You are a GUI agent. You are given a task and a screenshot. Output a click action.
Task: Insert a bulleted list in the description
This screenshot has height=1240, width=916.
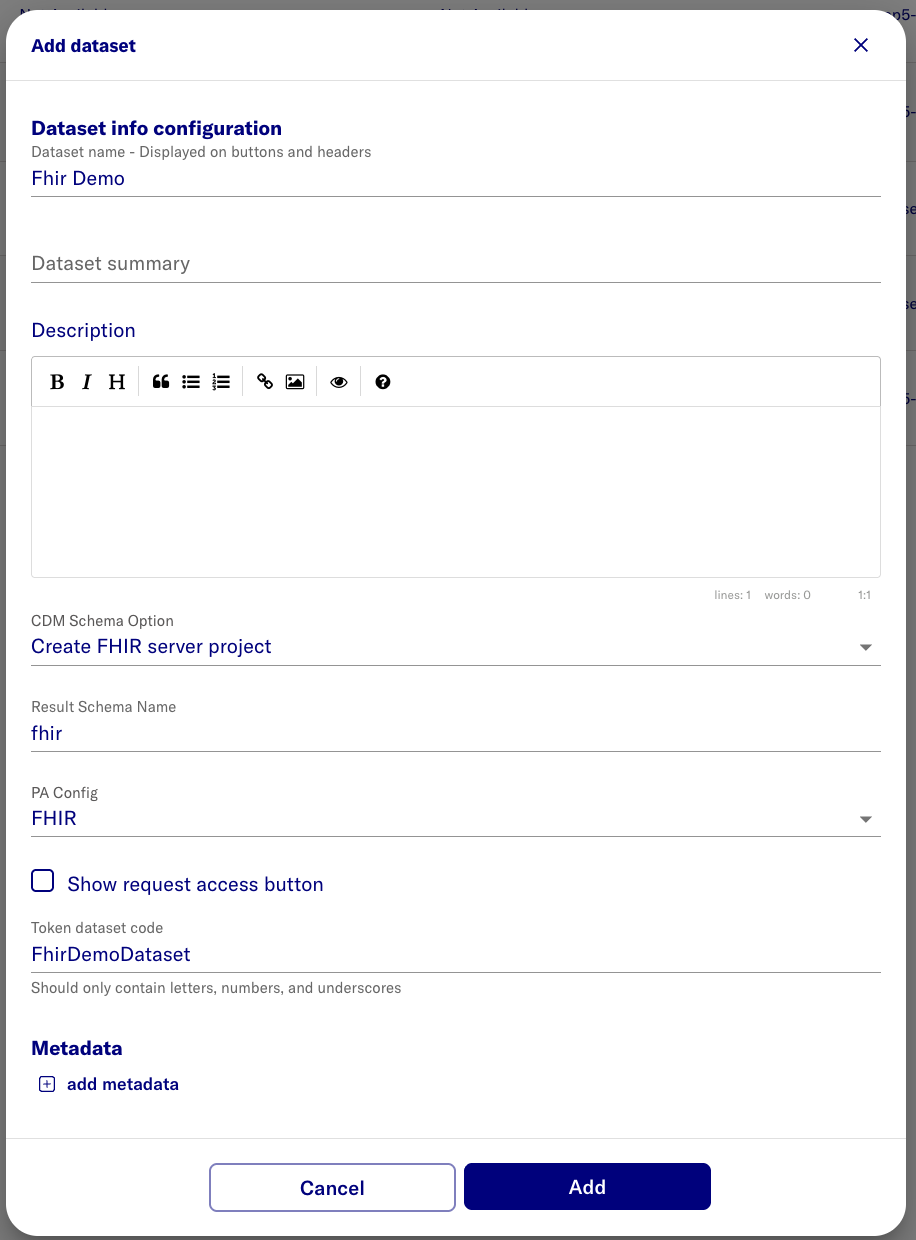coord(190,381)
